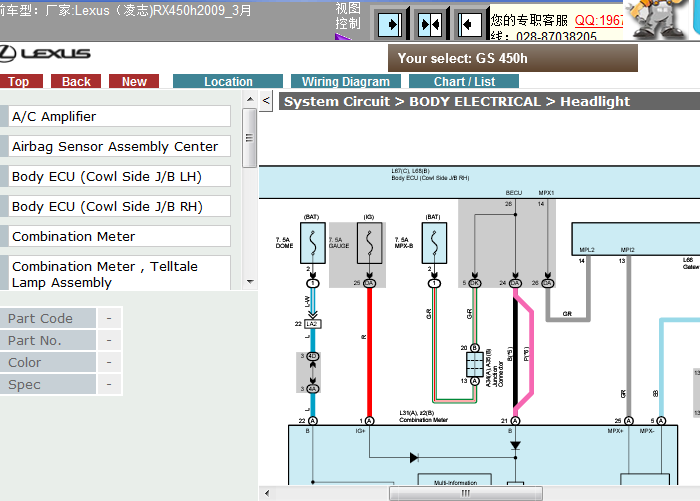
Task: Click the center-view double arrow icon
Action: pos(430,24)
